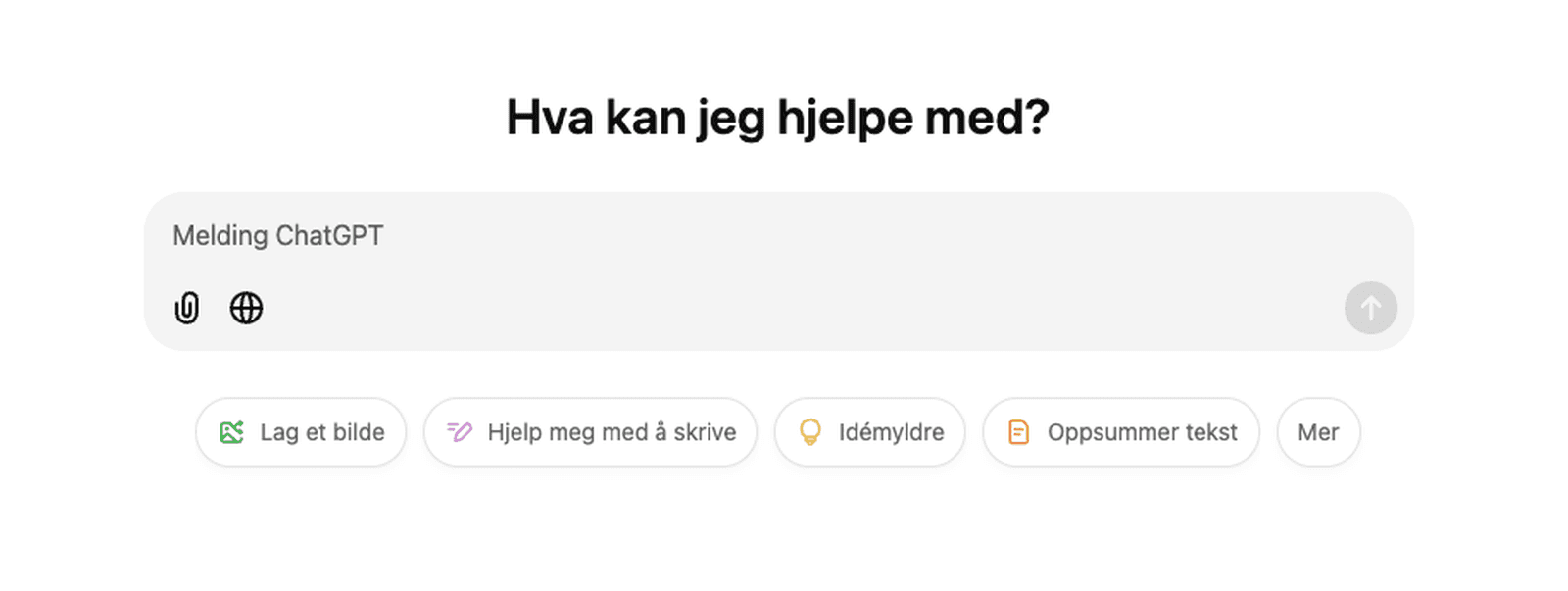Choose "Hjelp meg med å skrive" suggestion
This screenshot has height=591, width=1568.
coord(590,432)
